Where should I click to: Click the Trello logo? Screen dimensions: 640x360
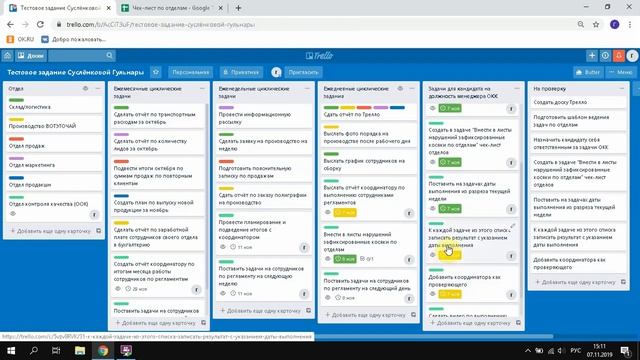click(x=320, y=56)
